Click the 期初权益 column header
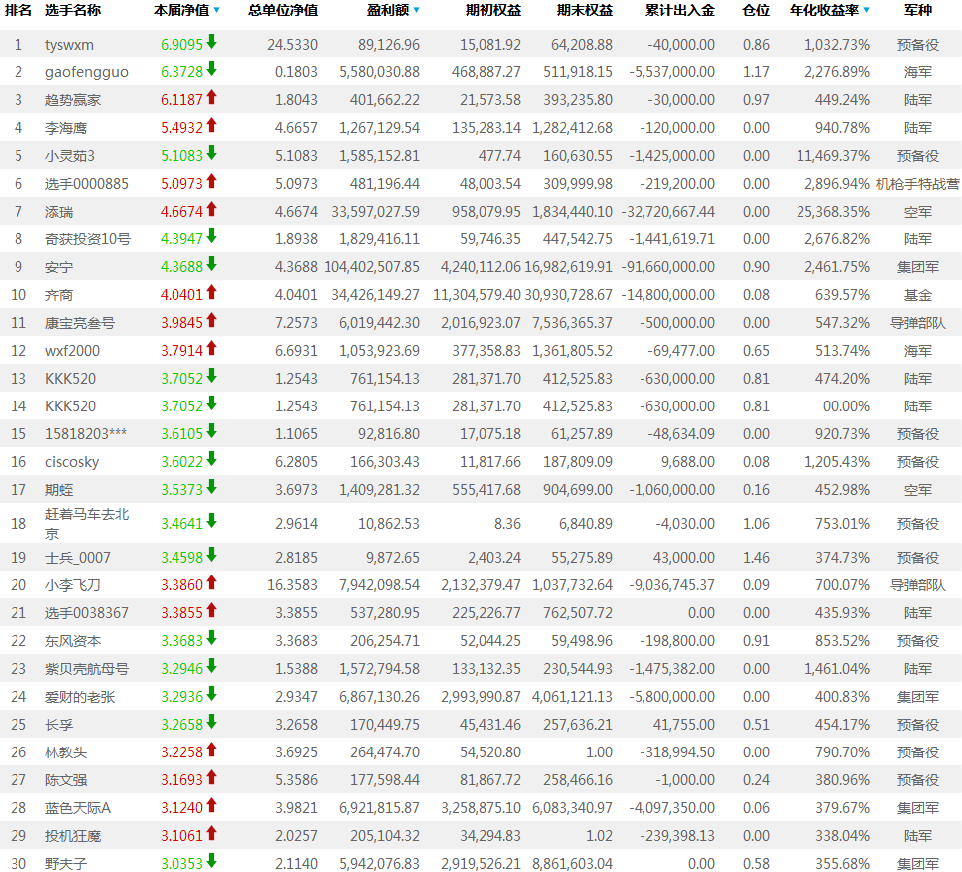 point(493,10)
